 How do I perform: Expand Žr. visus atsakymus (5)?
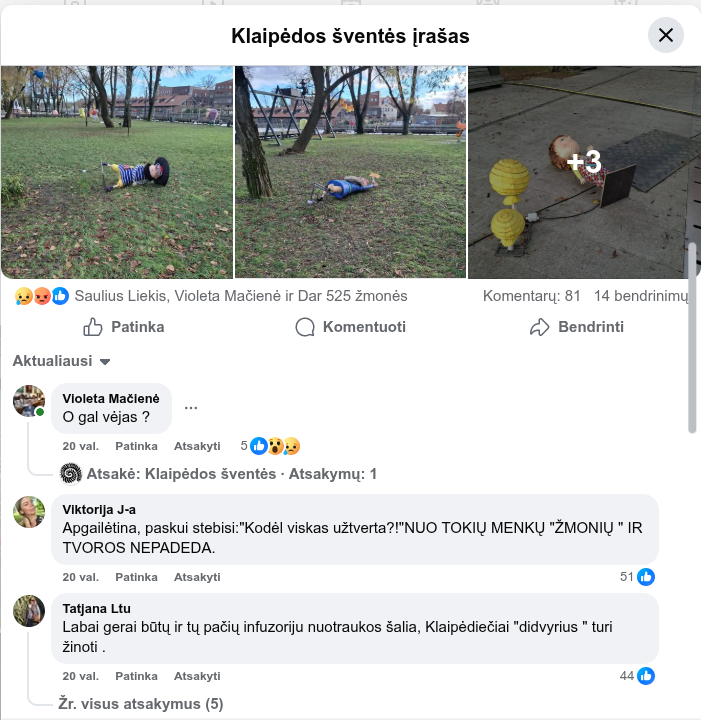coord(140,703)
